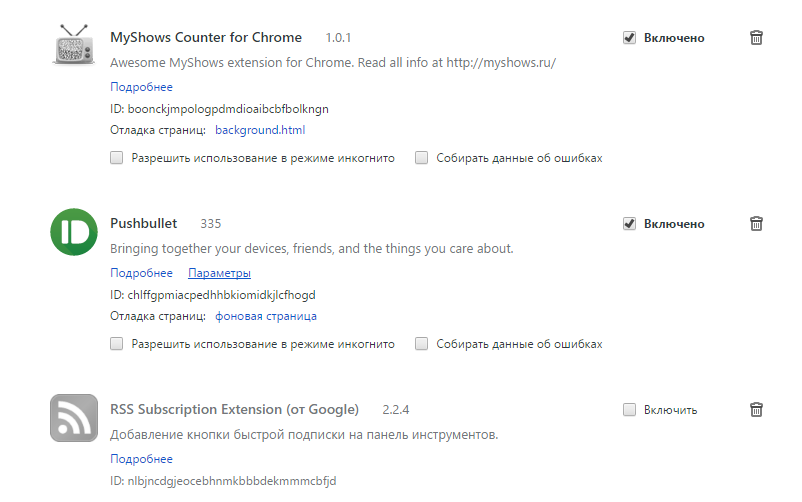Disable MyShows Counter 'Включено' checkbox
The height and width of the screenshot is (502, 802).
pos(629,38)
